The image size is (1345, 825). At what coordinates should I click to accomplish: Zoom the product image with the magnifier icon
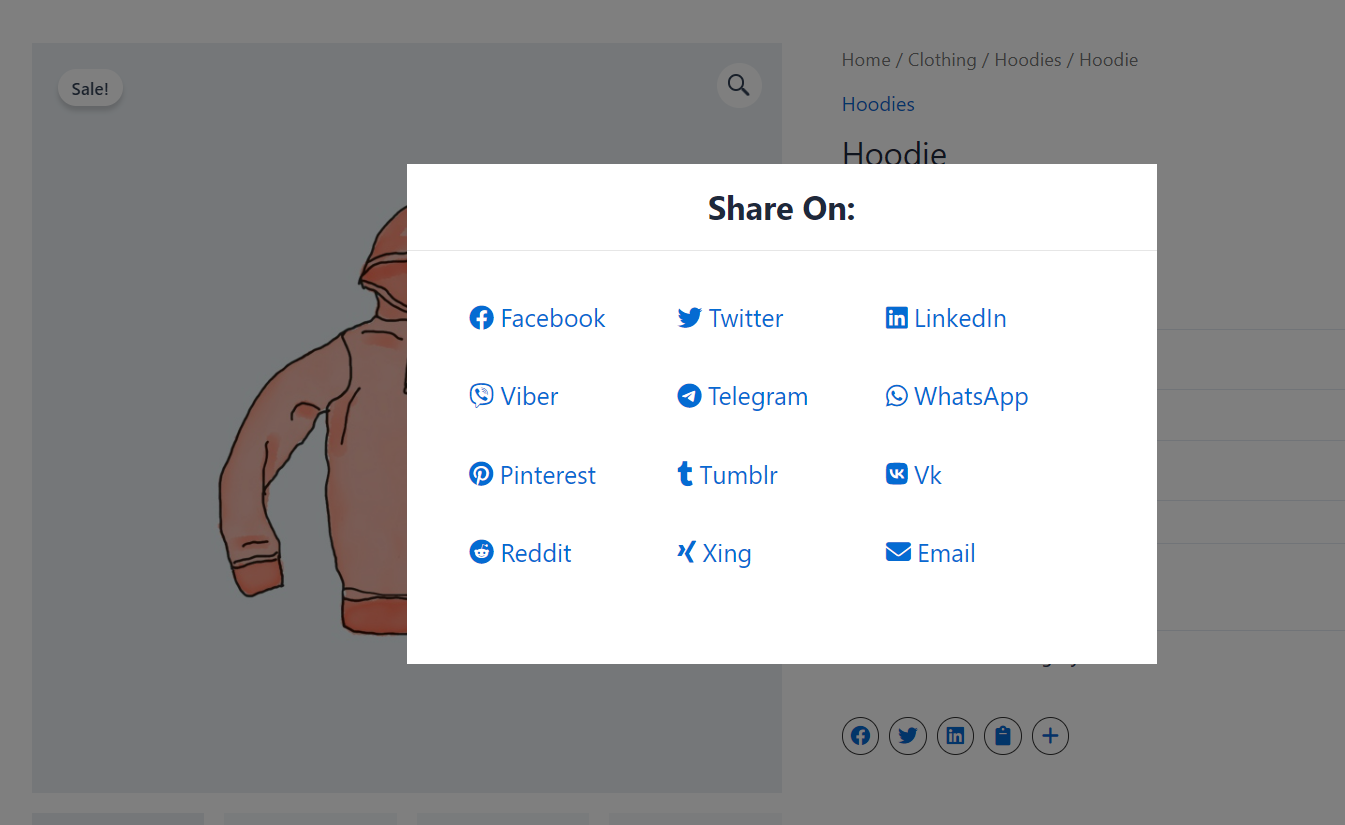click(739, 85)
